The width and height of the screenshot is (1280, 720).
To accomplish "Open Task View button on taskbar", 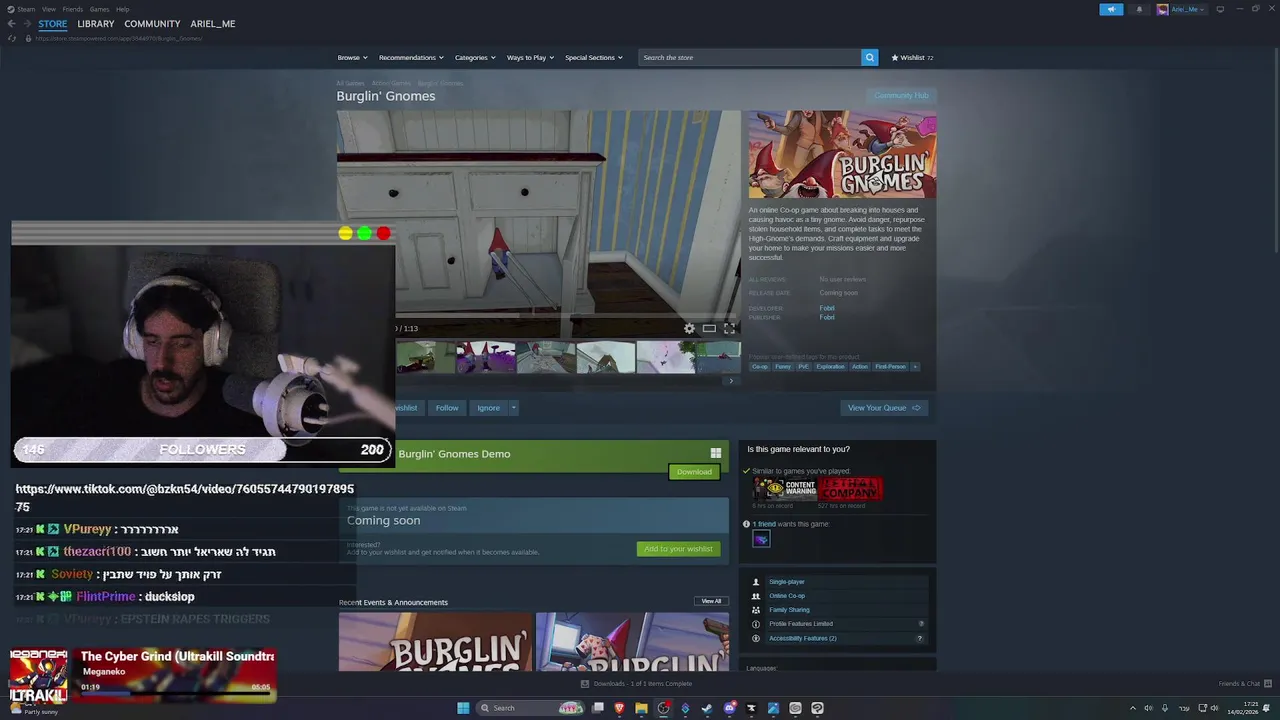I will click(597, 708).
